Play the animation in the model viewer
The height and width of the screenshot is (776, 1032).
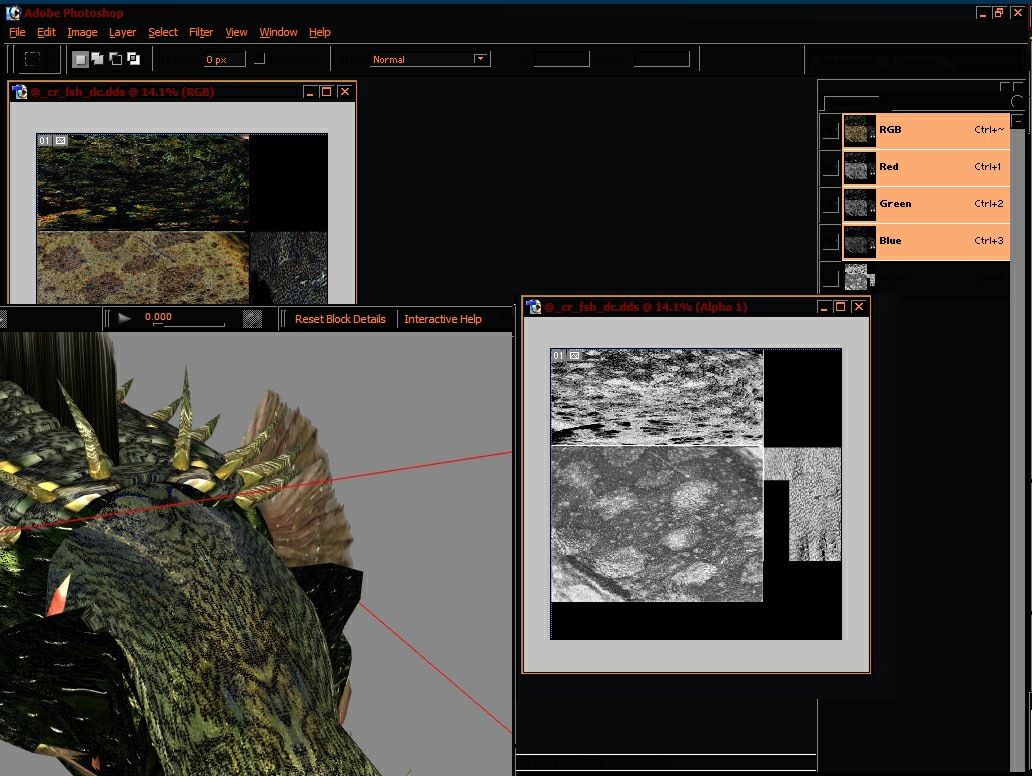click(x=124, y=319)
